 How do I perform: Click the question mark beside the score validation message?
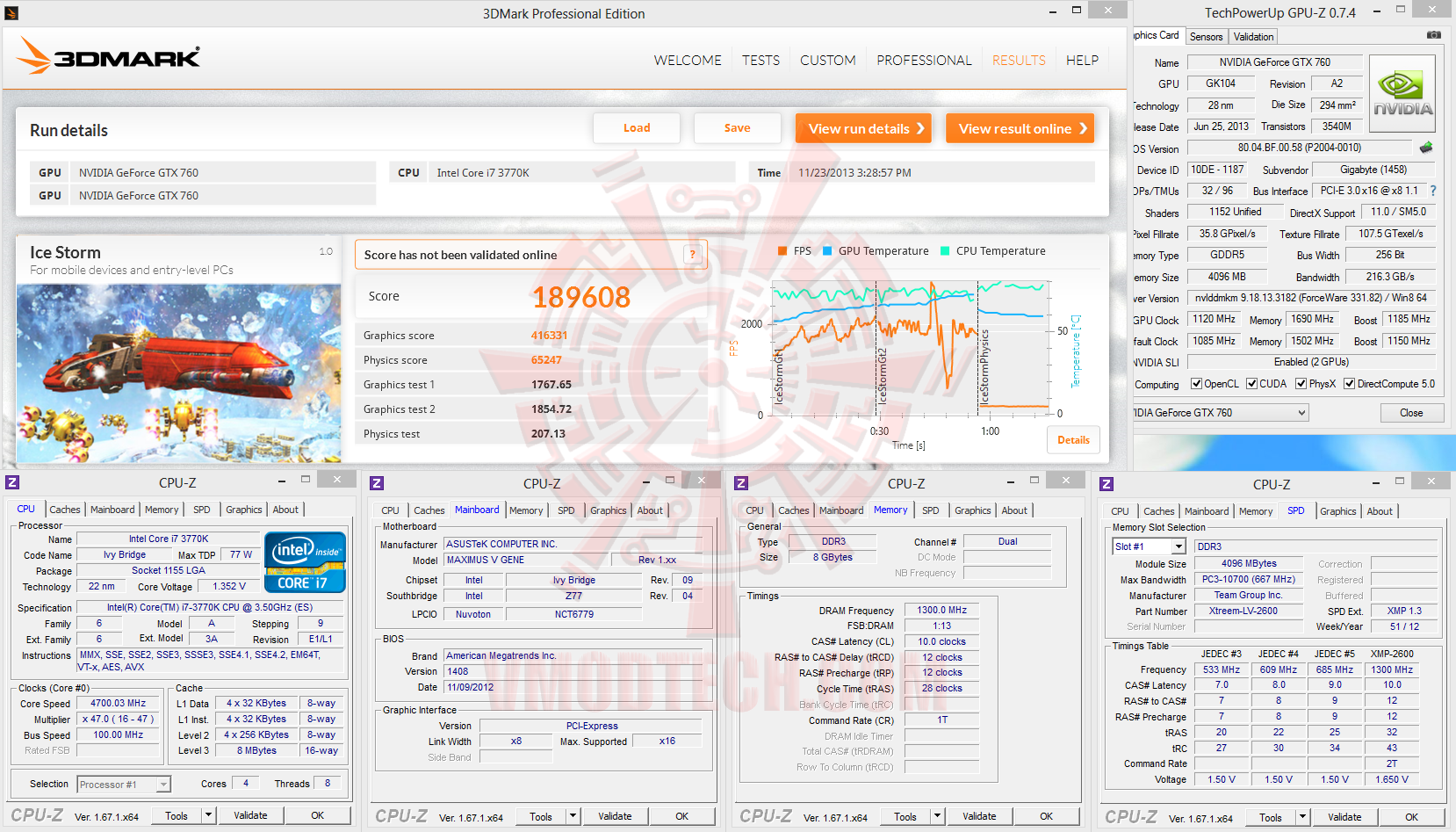pos(692,255)
